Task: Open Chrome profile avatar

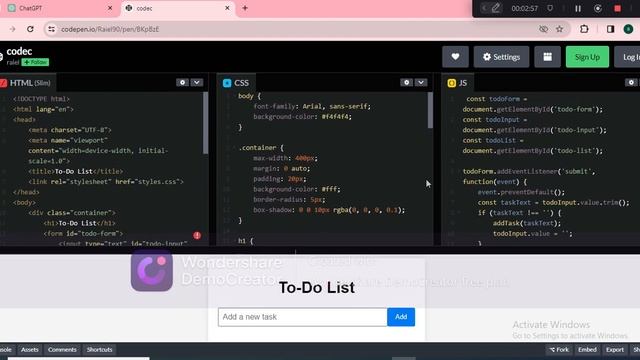Action: pos(628,29)
